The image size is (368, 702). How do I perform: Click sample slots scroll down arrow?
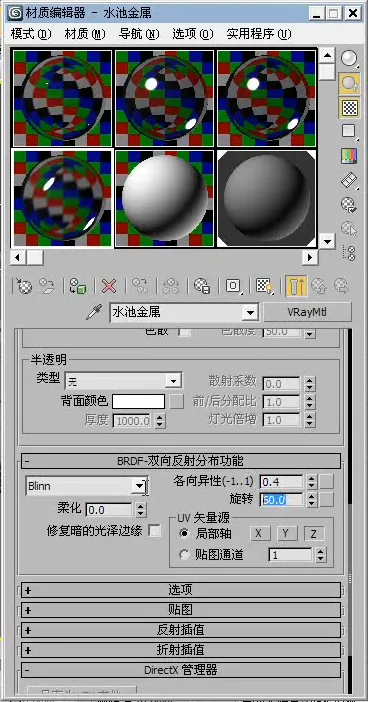pyautogui.click(x=328, y=242)
